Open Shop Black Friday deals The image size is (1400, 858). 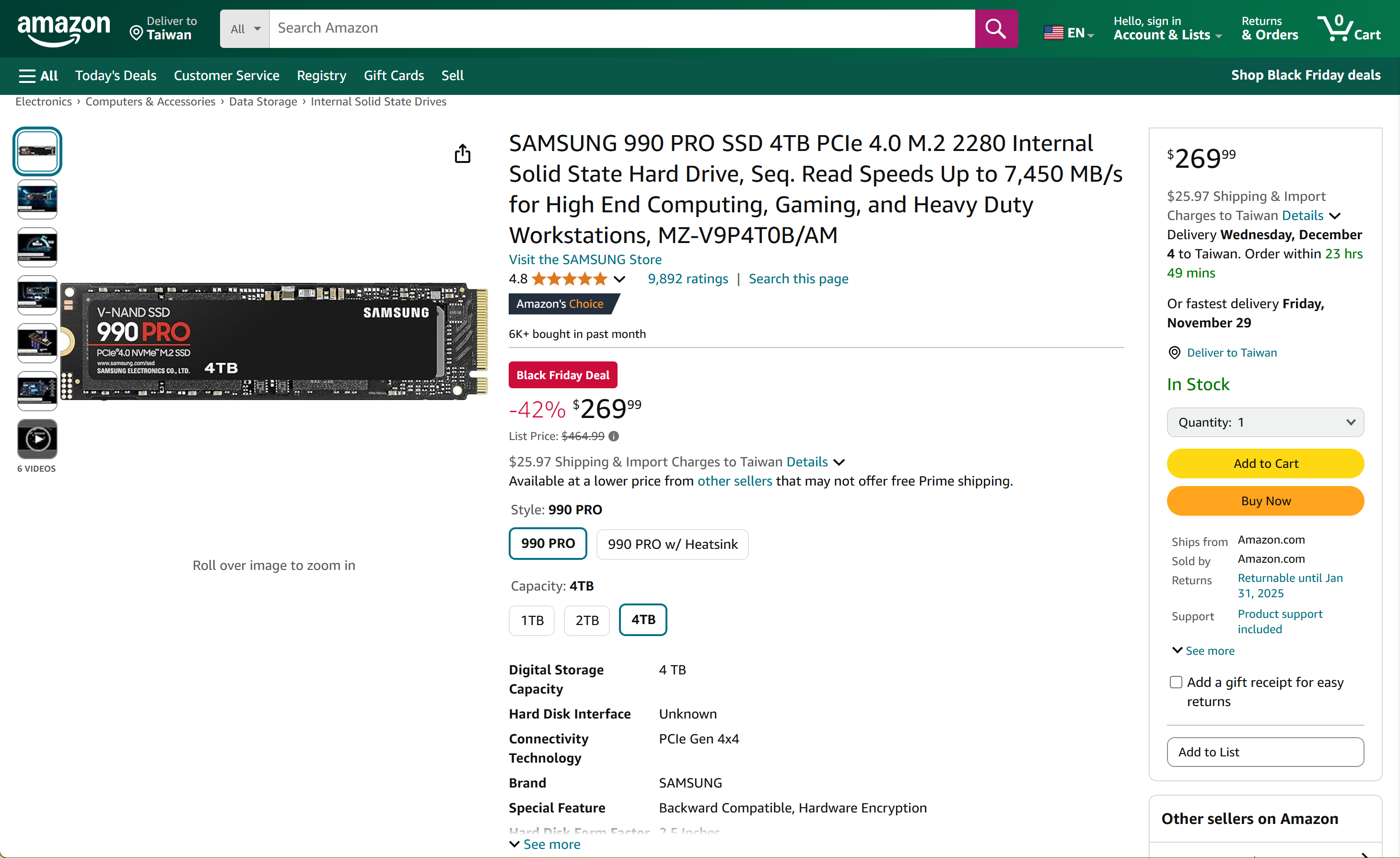point(1305,75)
